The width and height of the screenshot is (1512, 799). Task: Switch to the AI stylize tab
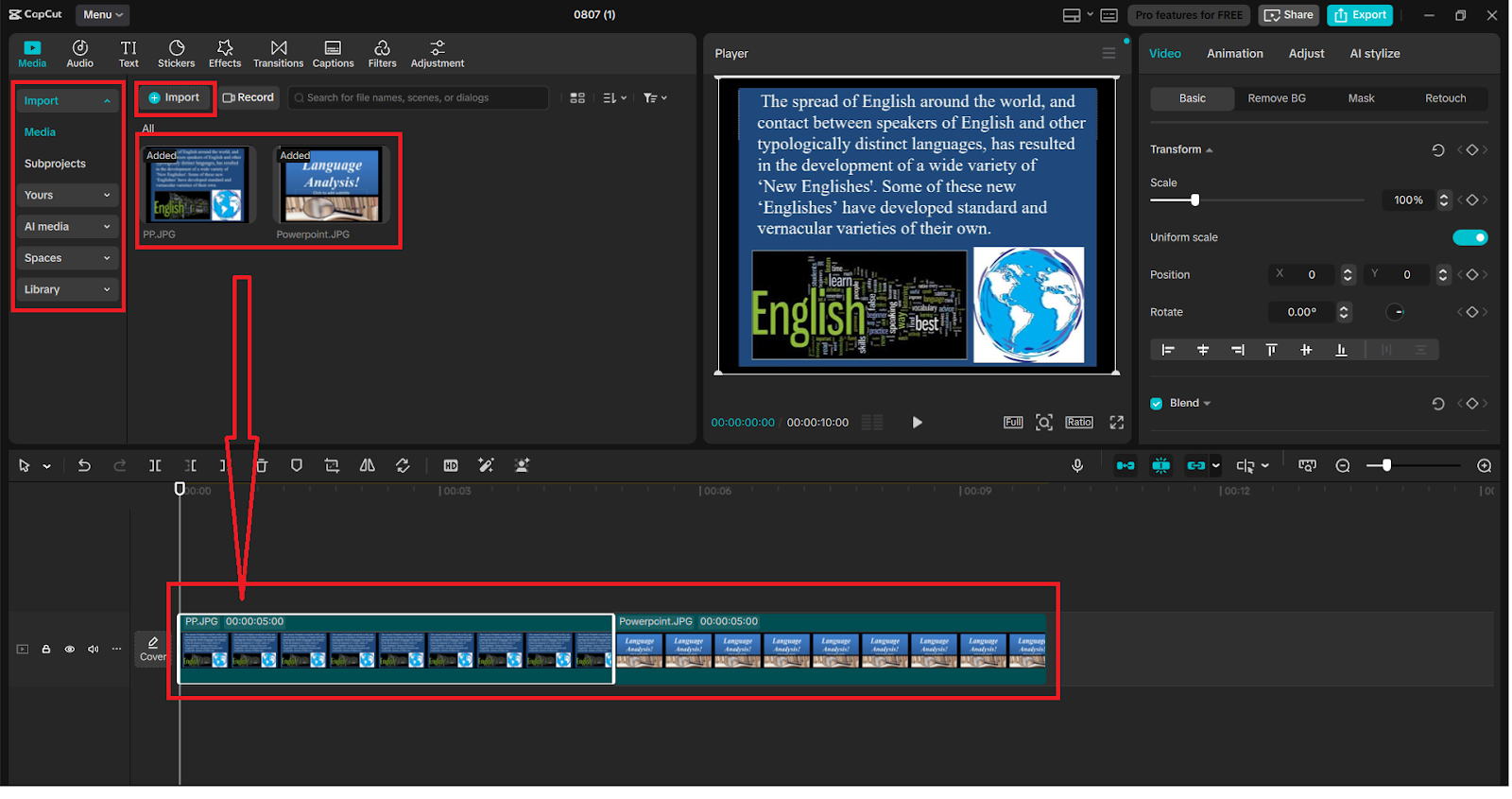pos(1375,54)
